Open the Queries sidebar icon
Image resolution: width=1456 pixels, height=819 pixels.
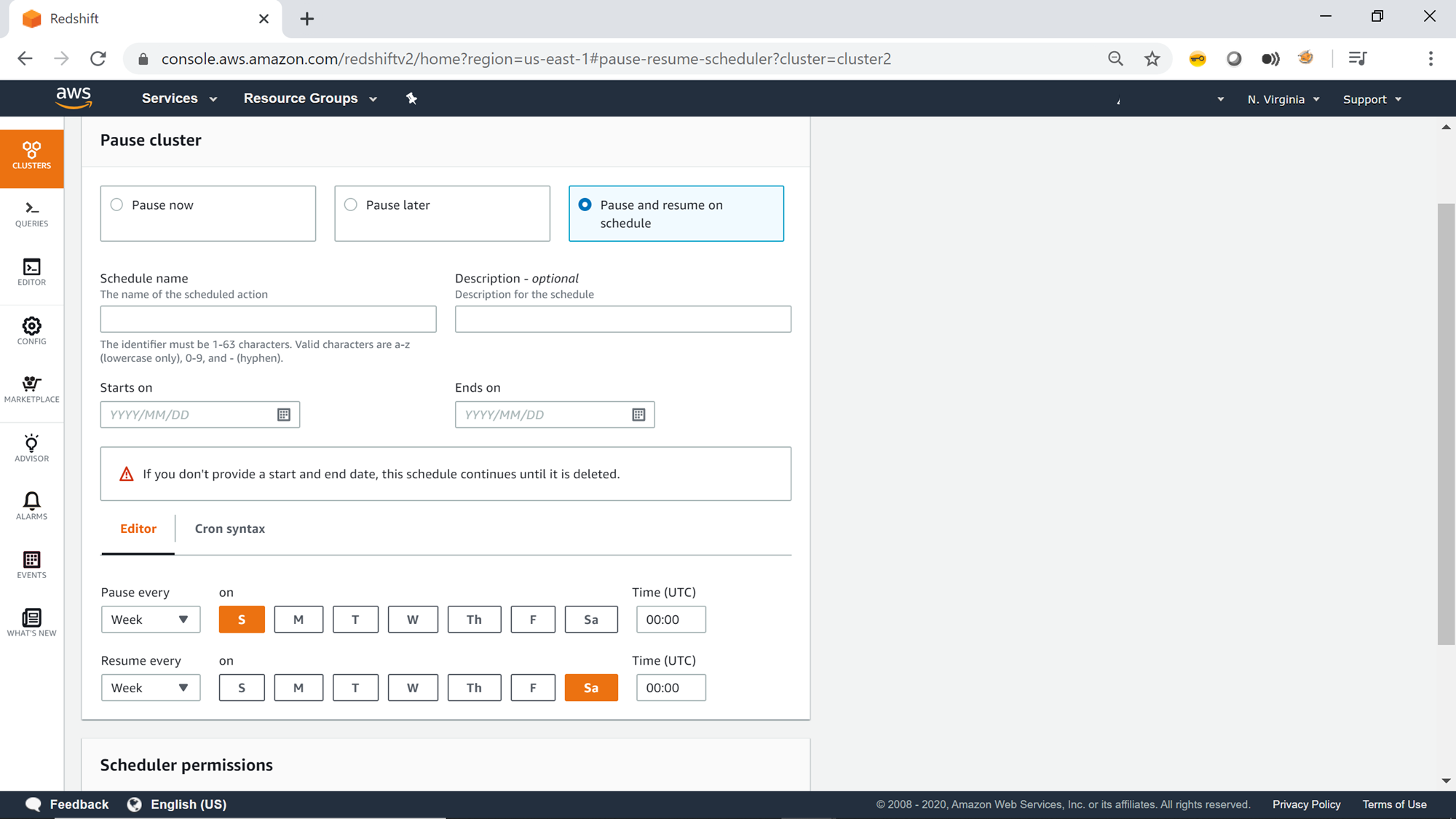coord(31,214)
